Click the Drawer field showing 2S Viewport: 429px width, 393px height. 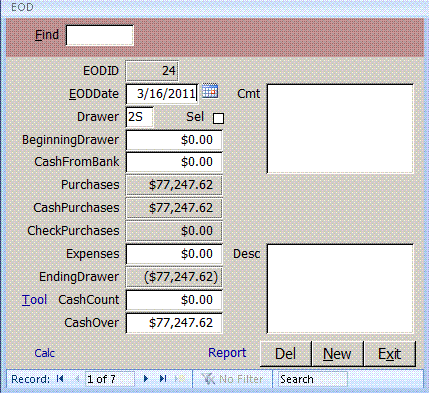(140, 117)
